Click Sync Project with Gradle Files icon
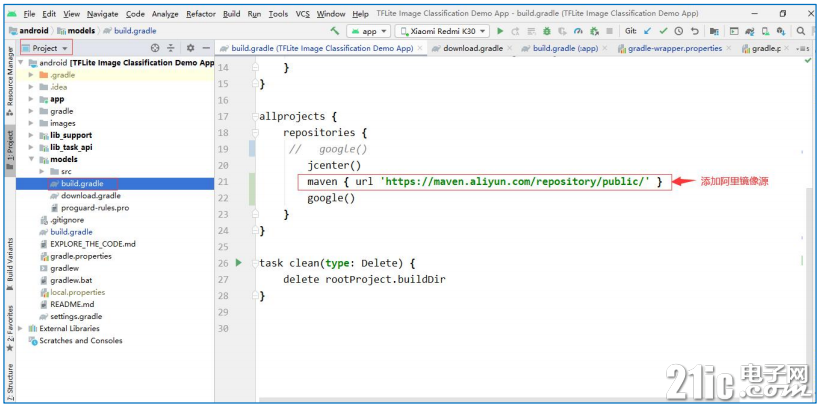Viewport: 820px width, 407px height. (750, 31)
